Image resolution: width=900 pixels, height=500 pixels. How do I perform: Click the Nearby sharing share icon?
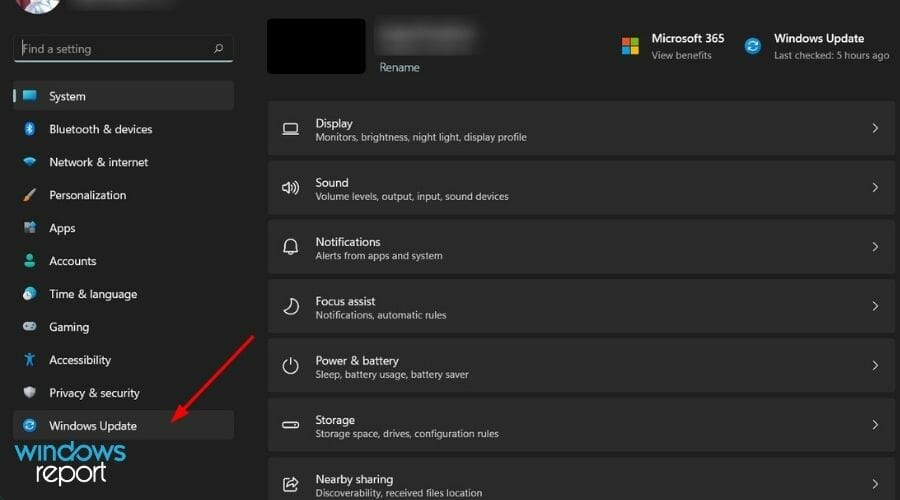(290, 484)
